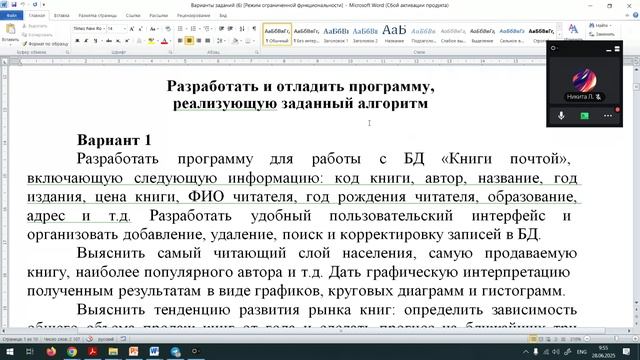Apply the Заголовок 2 style
This screenshot has height=360, width=640.
tap(365, 34)
